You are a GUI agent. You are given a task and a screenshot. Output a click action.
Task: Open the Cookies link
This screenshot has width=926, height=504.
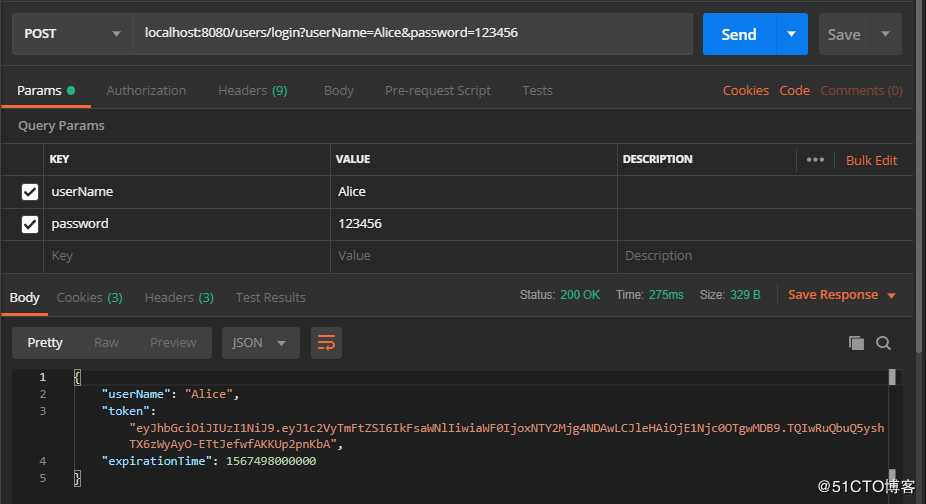pyautogui.click(x=746, y=90)
